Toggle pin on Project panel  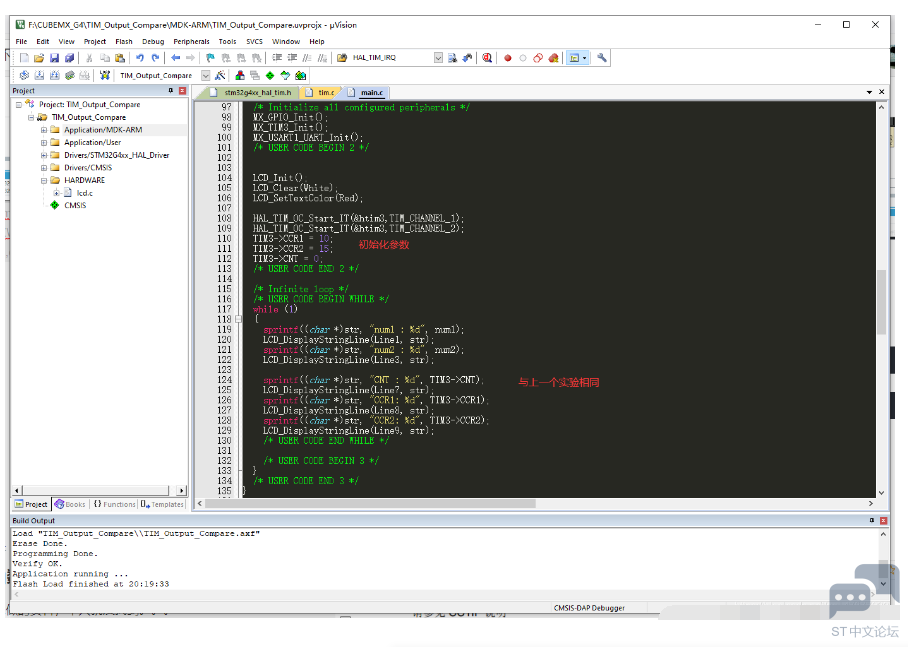point(171,91)
